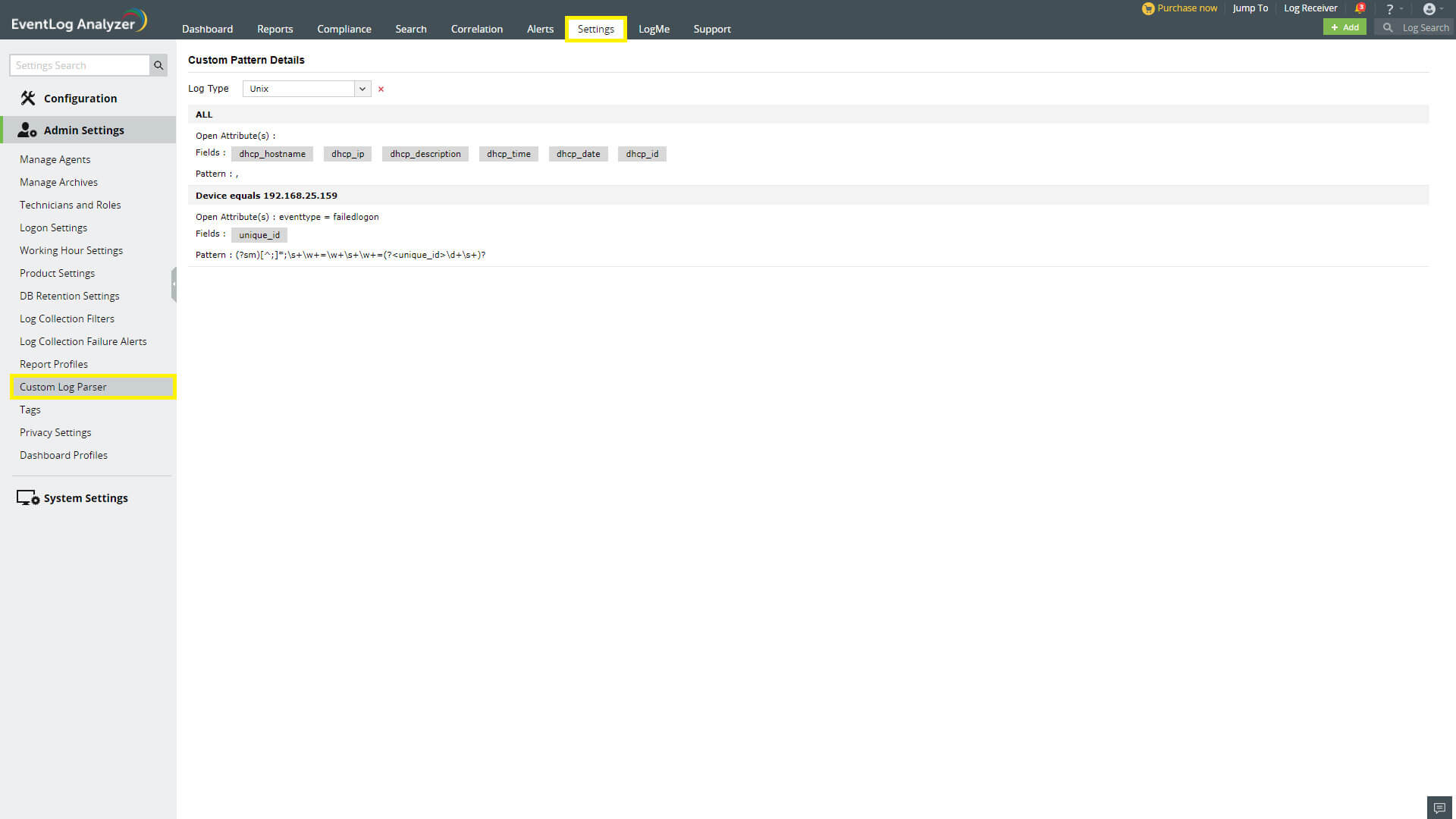Image resolution: width=1456 pixels, height=819 pixels.
Task: Open the Correlation tab
Action: [476, 29]
